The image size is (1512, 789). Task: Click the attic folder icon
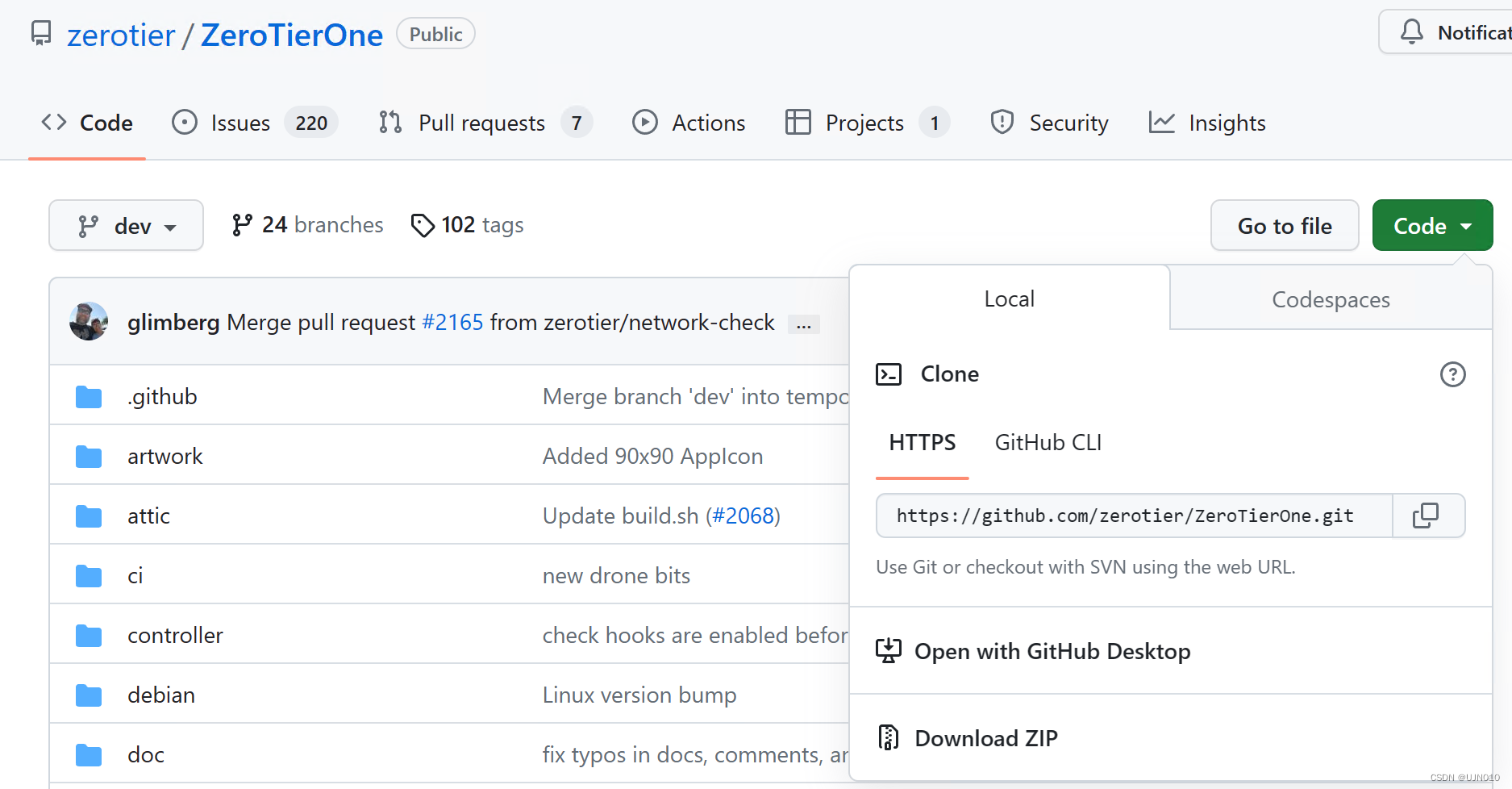(x=89, y=516)
